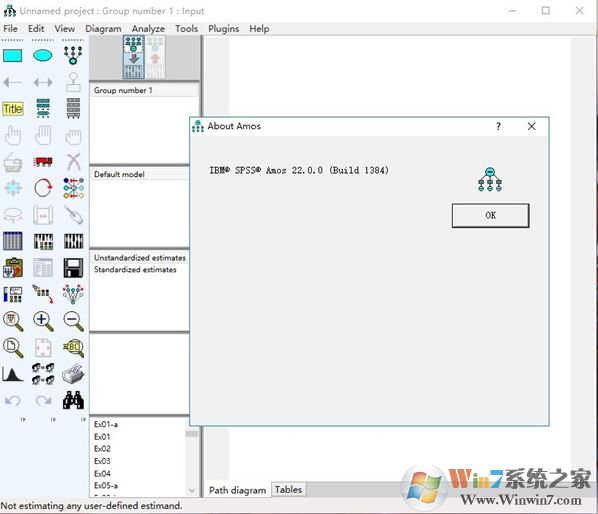Click the select all objects hand tool
Screen dimensions: 598x514
tap(43, 135)
